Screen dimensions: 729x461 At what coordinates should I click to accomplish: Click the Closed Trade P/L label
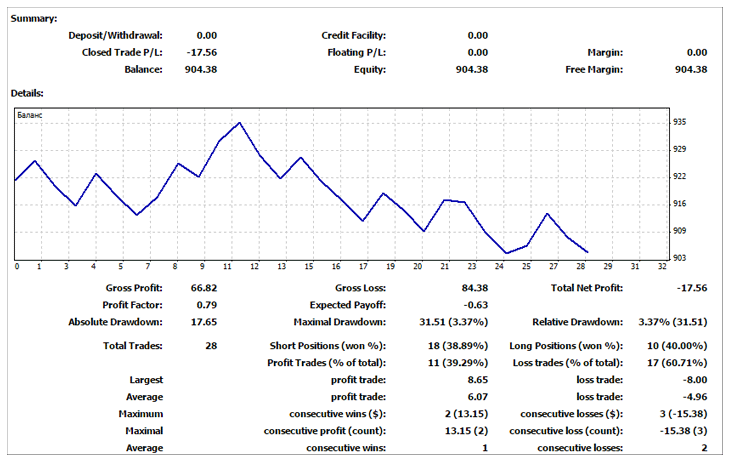coord(122,52)
